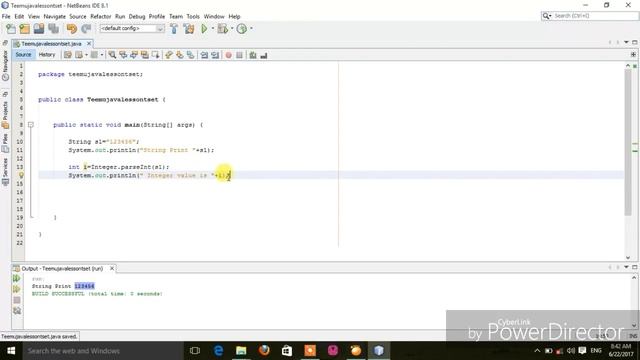Click Stop Macro Recording icon
640x360 pixels.
(x=240, y=55)
